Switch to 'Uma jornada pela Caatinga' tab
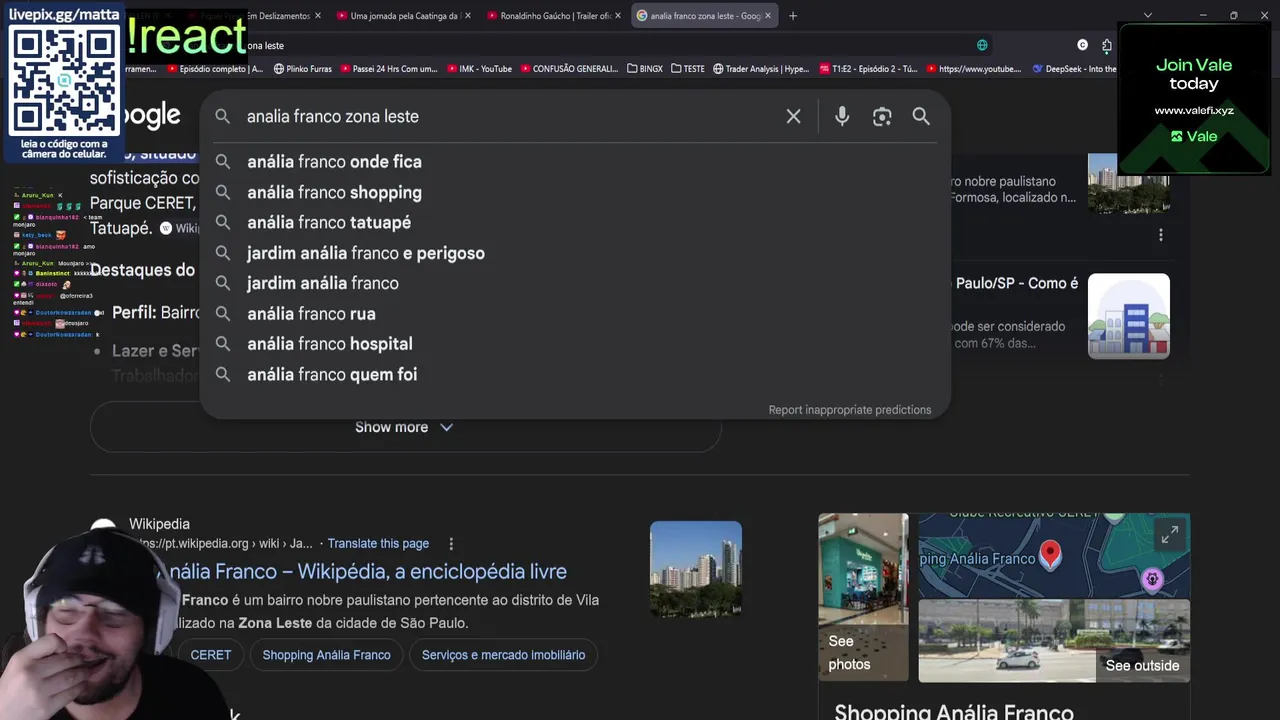 pos(404,16)
